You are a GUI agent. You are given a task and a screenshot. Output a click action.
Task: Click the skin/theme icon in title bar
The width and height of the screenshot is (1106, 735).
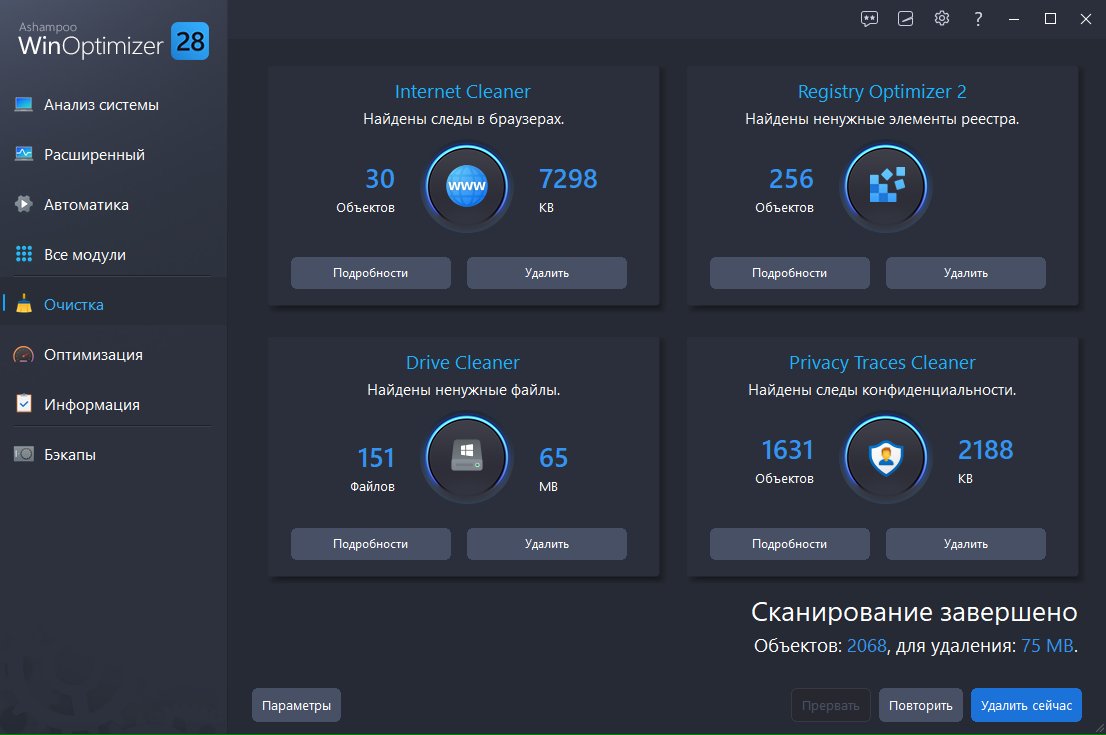point(905,19)
